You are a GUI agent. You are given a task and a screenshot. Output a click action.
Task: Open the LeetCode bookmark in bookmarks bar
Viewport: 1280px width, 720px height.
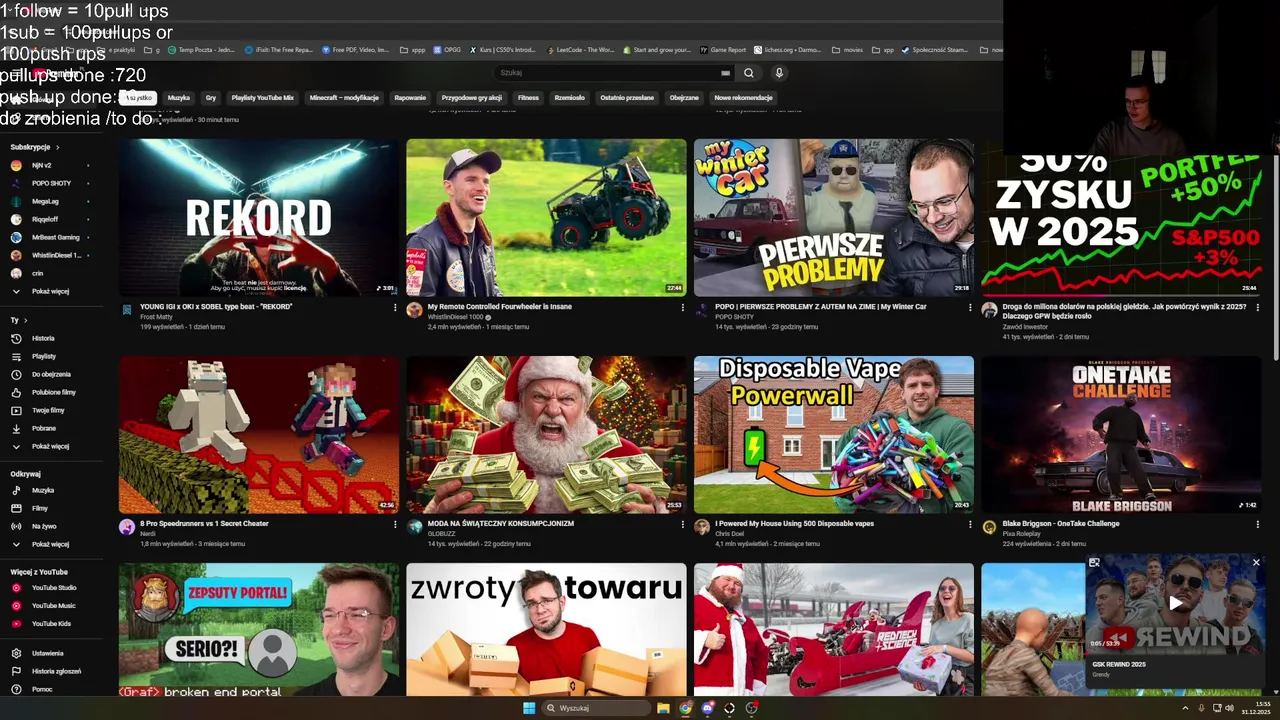pos(579,50)
